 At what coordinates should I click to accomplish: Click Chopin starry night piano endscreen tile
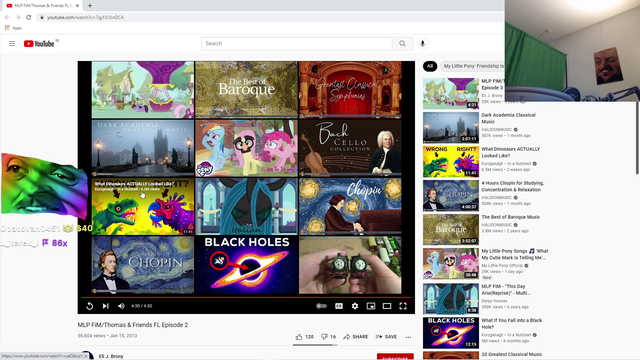(350, 207)
